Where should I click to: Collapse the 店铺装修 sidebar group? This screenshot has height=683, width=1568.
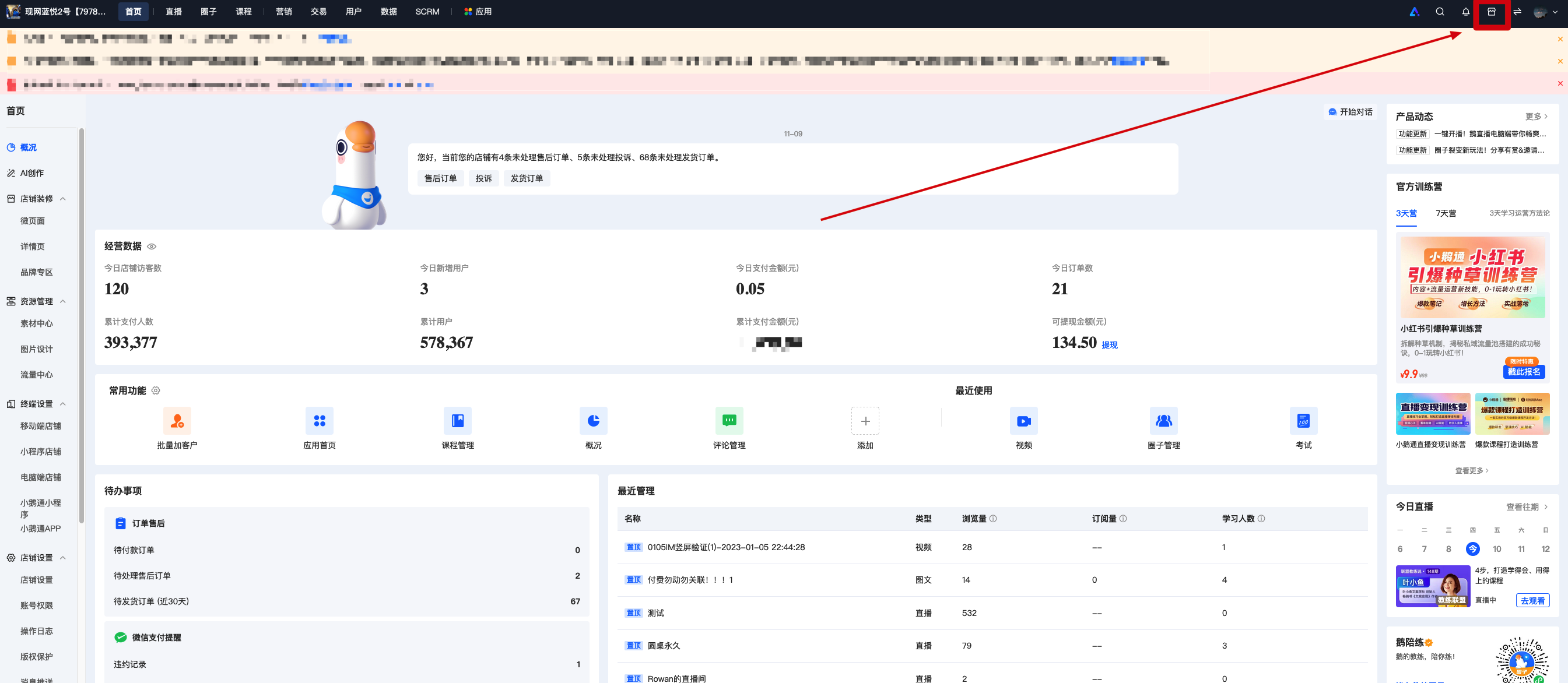[x=63, y=199]
